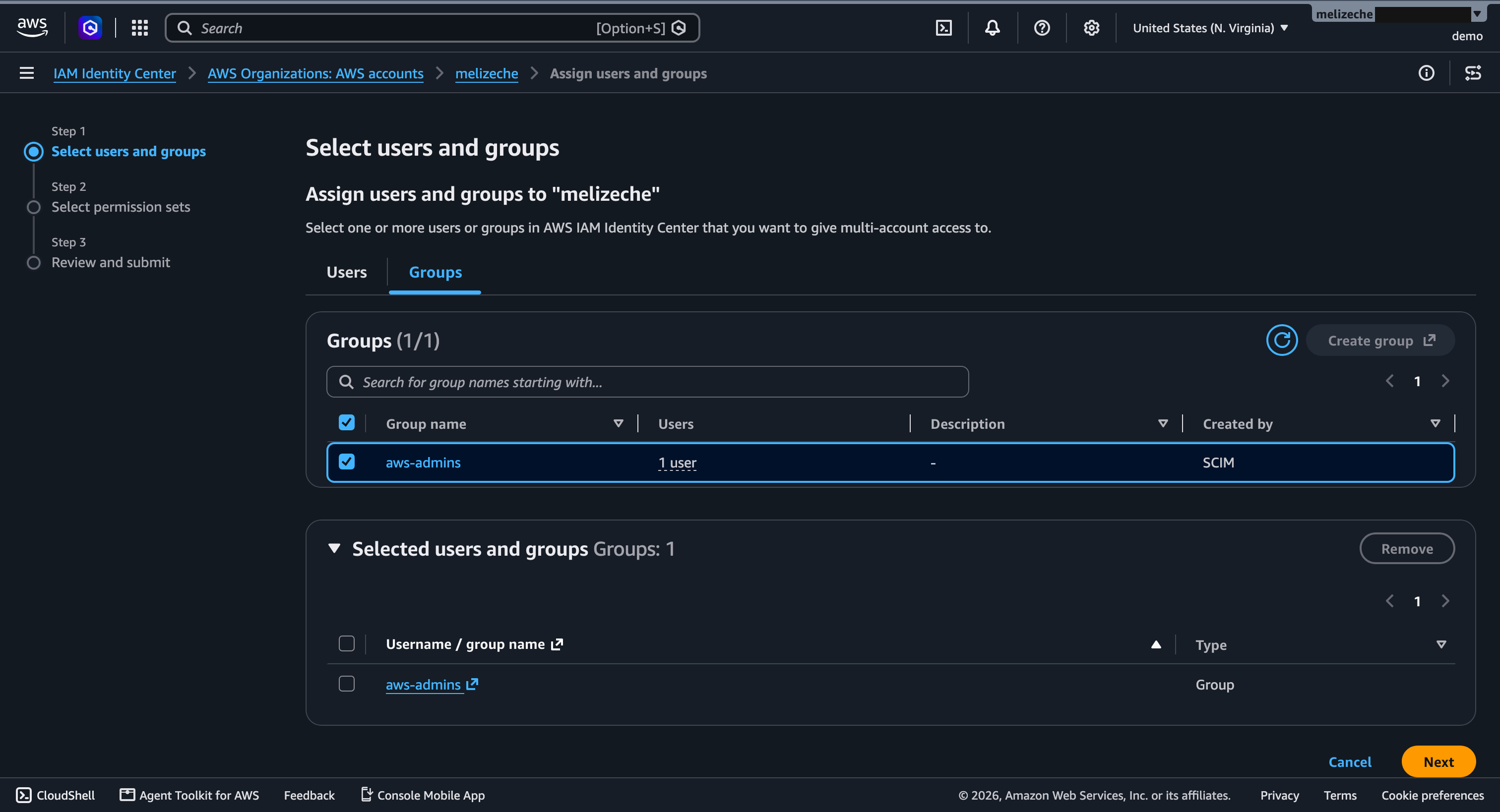This screenshot has width=1500, height=812.
Task: Go to previous page of Selected users list
Action: point(1390,601)
